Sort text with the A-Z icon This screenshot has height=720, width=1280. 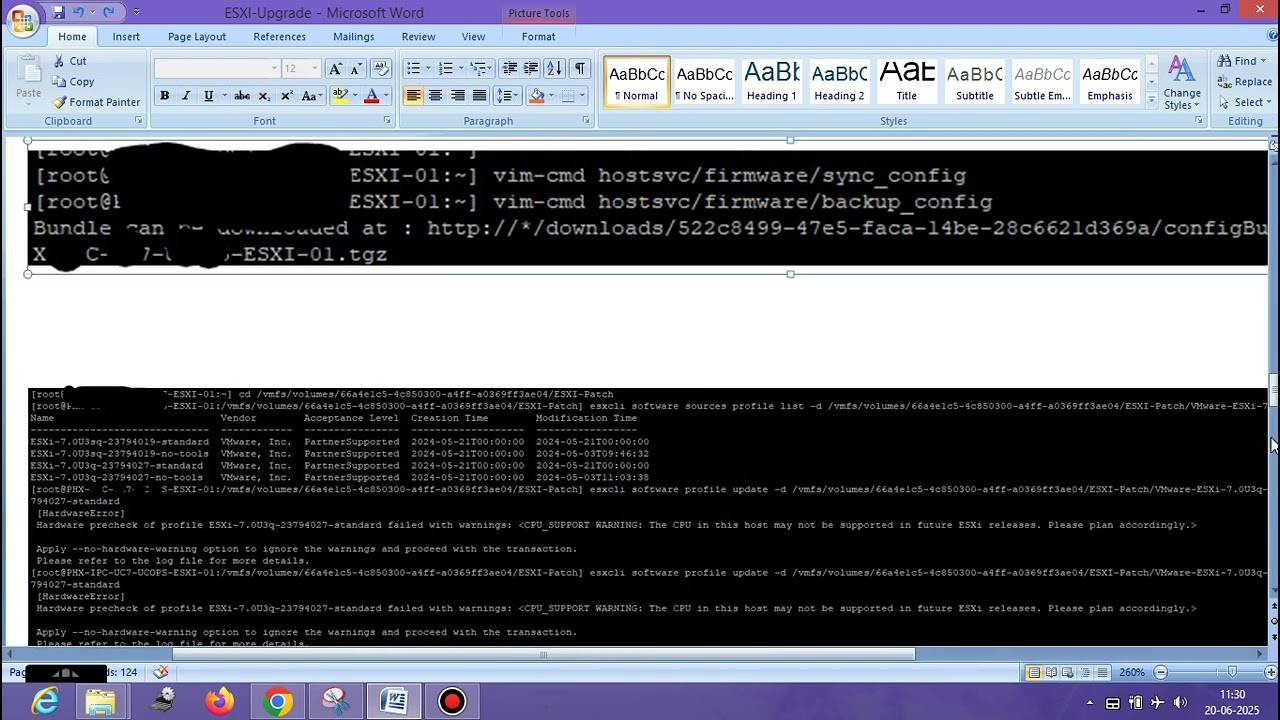click(554, 68)
